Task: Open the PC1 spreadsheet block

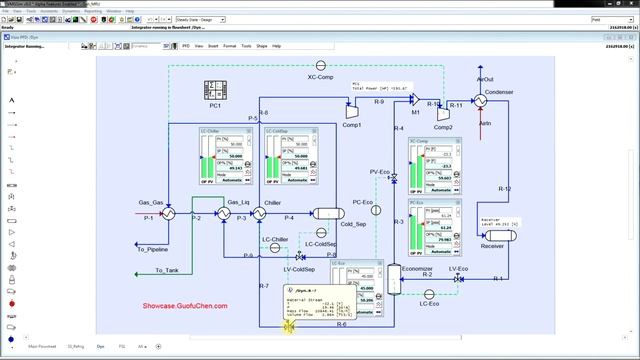Action: click(x=215, y=90)
